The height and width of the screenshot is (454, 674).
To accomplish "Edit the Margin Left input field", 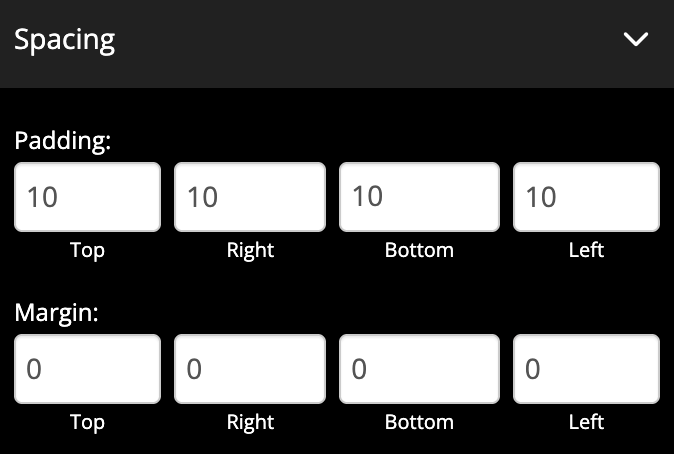I will click(x=586, y=369).
